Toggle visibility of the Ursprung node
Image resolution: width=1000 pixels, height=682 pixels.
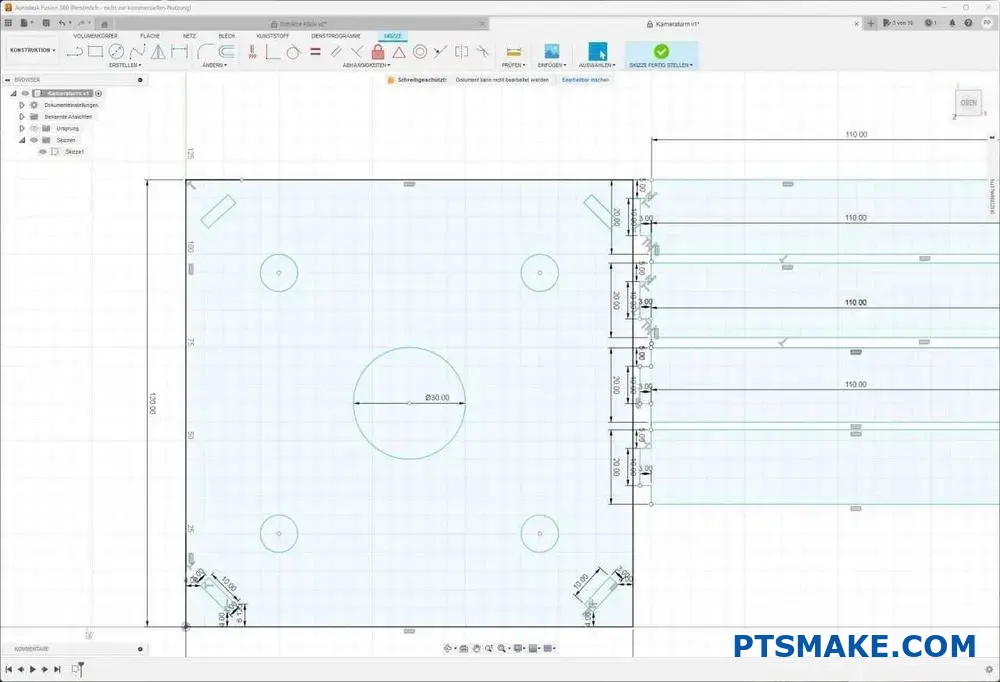coord(33,128)
